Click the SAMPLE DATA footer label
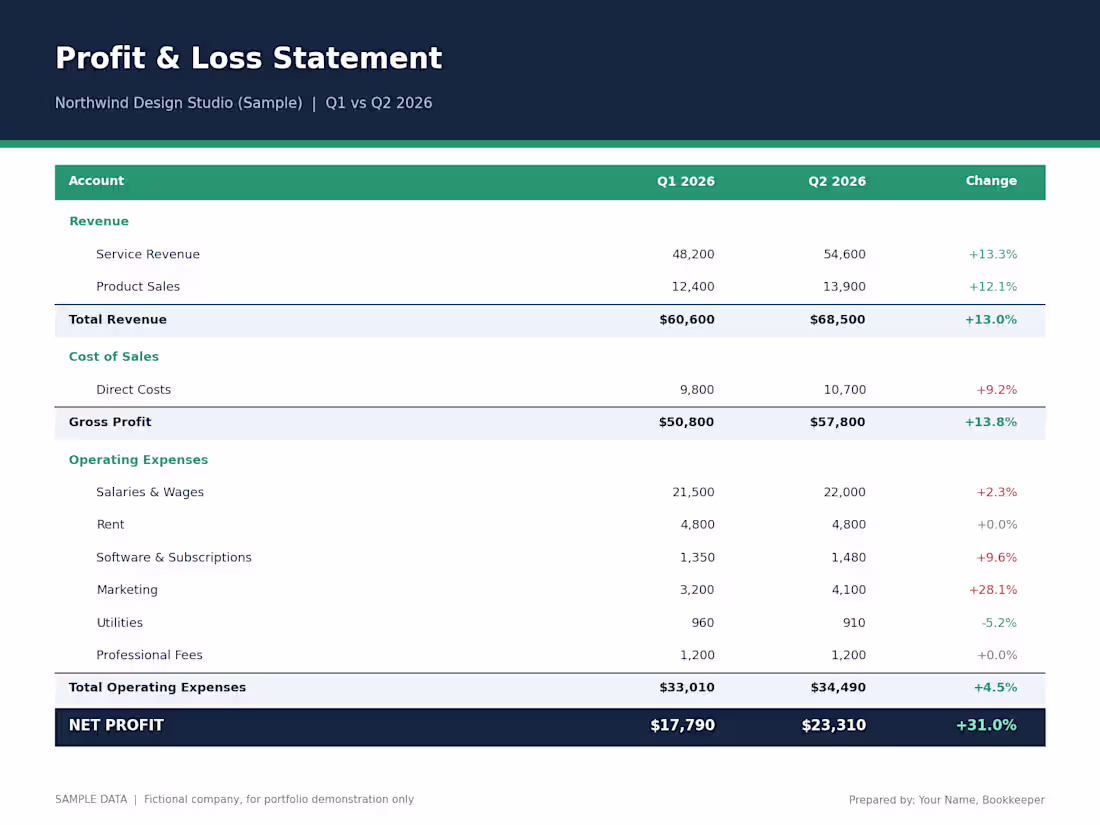This screenshot has height=825, width=1100. (x=91, y=799)
